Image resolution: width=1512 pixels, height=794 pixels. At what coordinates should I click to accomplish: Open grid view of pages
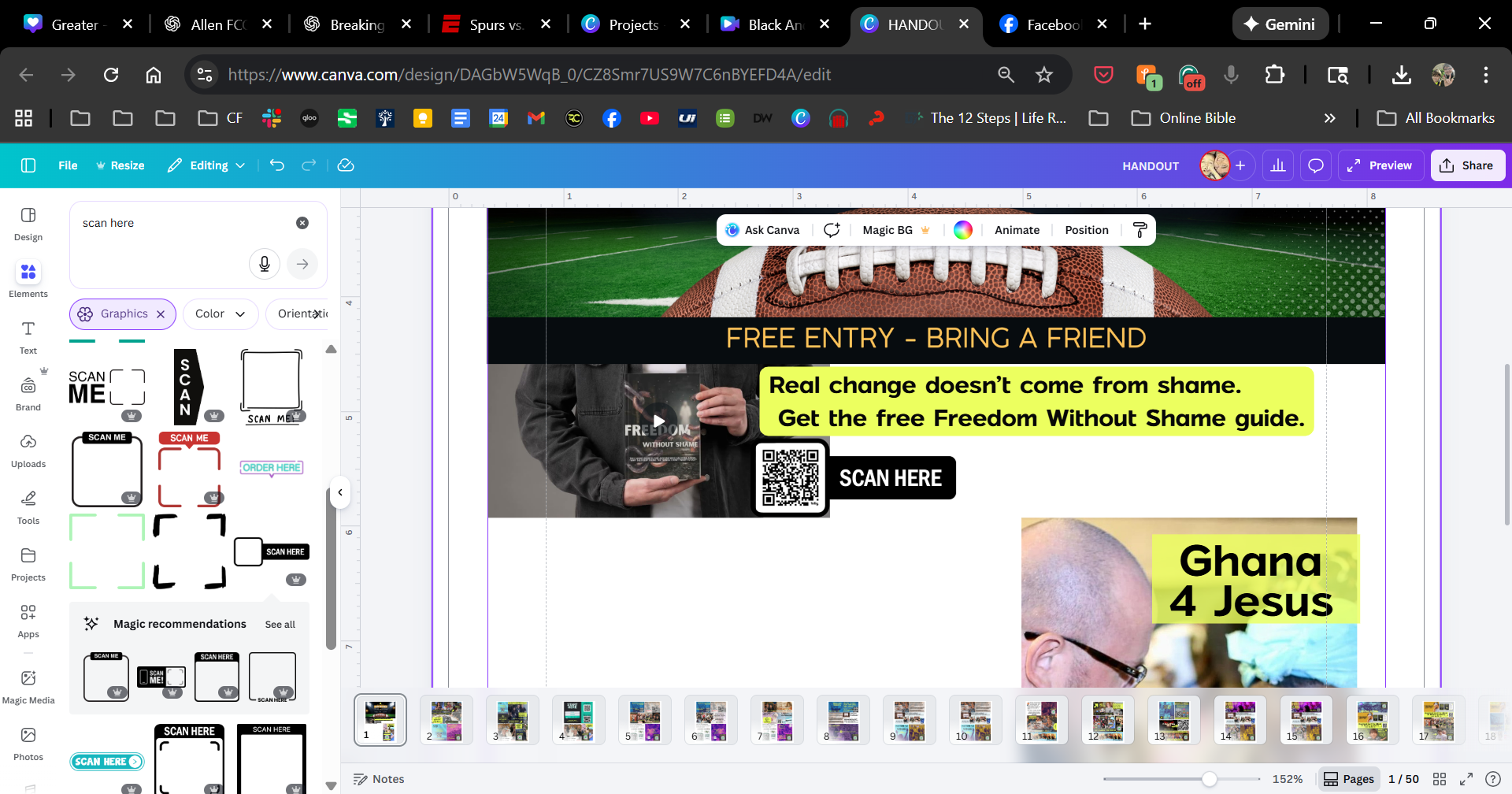1440,779
